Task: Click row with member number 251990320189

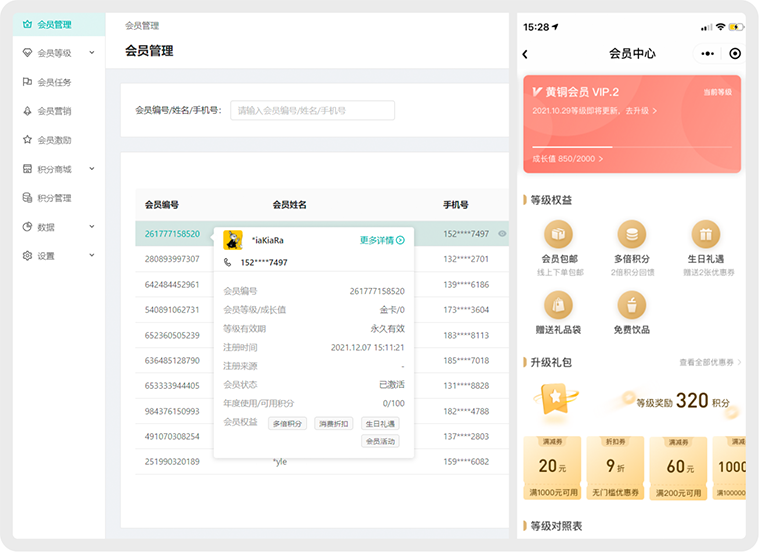Action: 322,461
